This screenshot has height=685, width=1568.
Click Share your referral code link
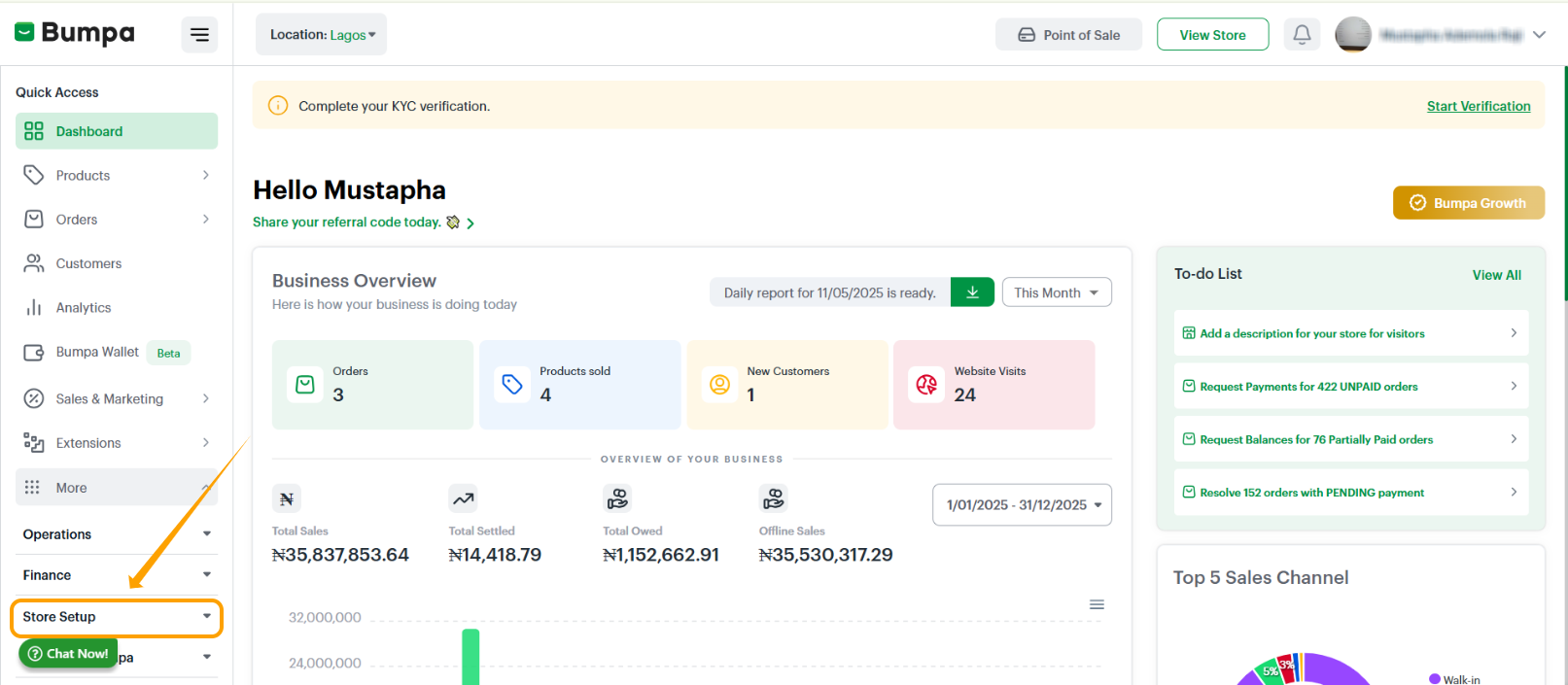tap(364, 223)
